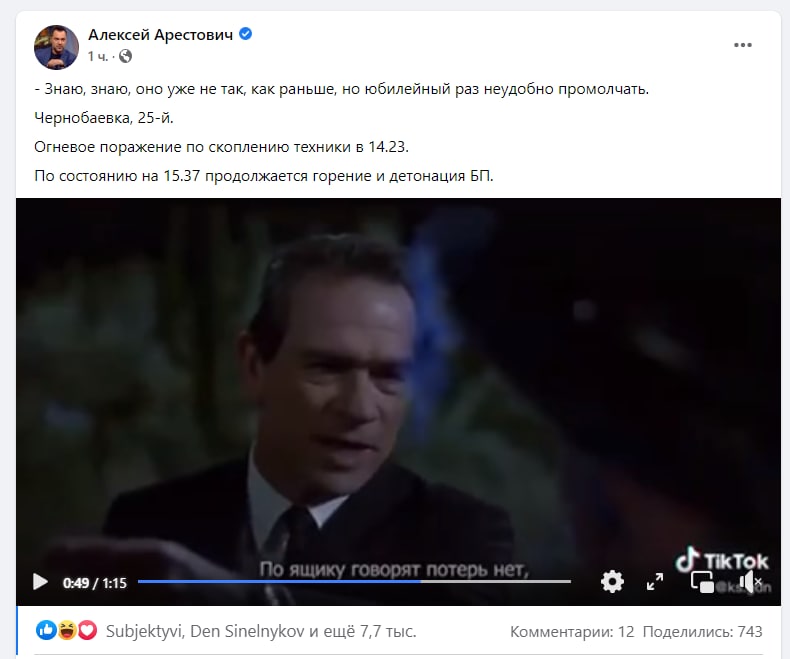Toggle picture-in-picture mini player
The image size is (790, 659).
pyautogui.click(x=702, y=582)
